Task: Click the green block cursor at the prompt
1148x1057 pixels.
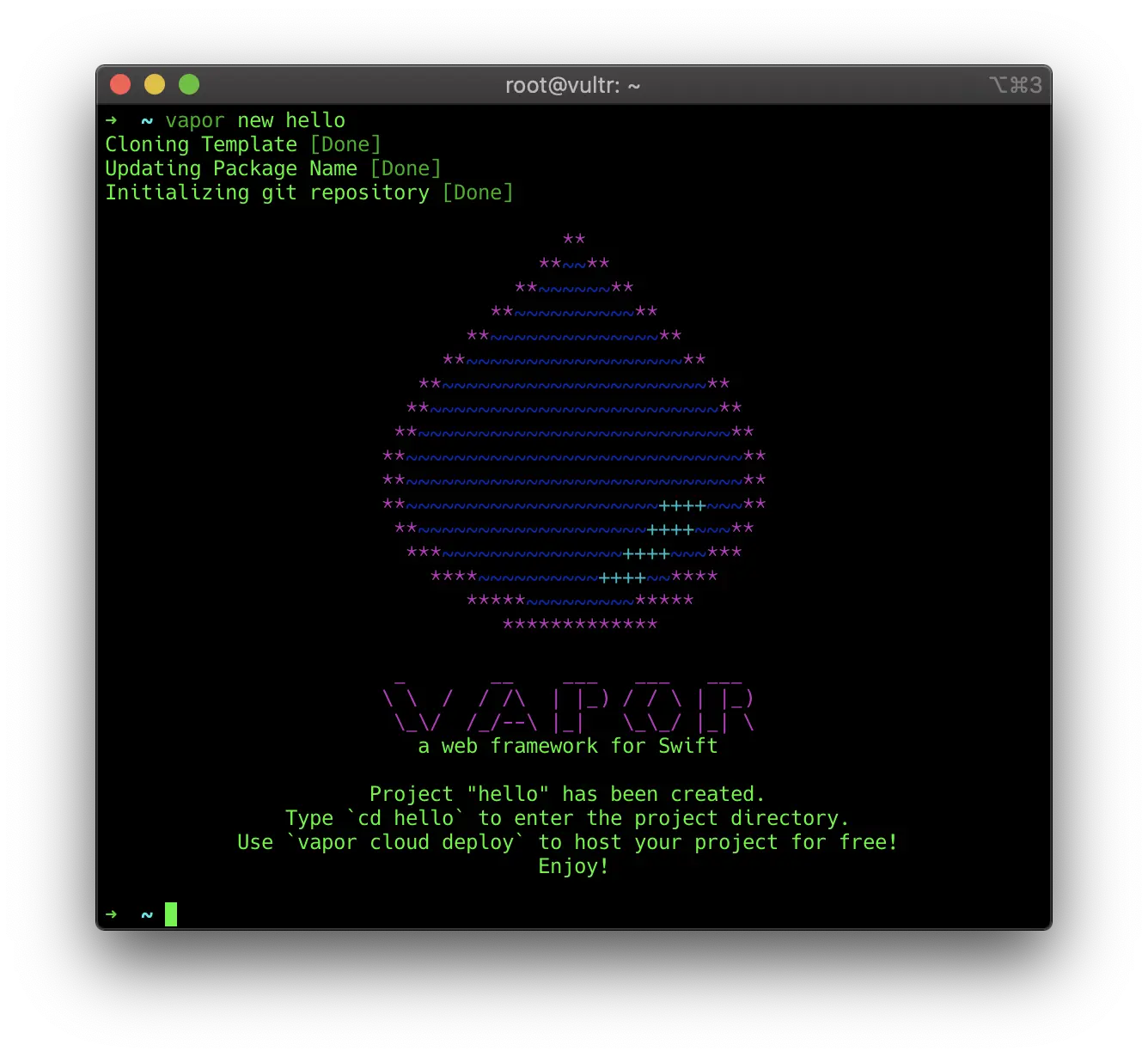Action: [170, 913]
